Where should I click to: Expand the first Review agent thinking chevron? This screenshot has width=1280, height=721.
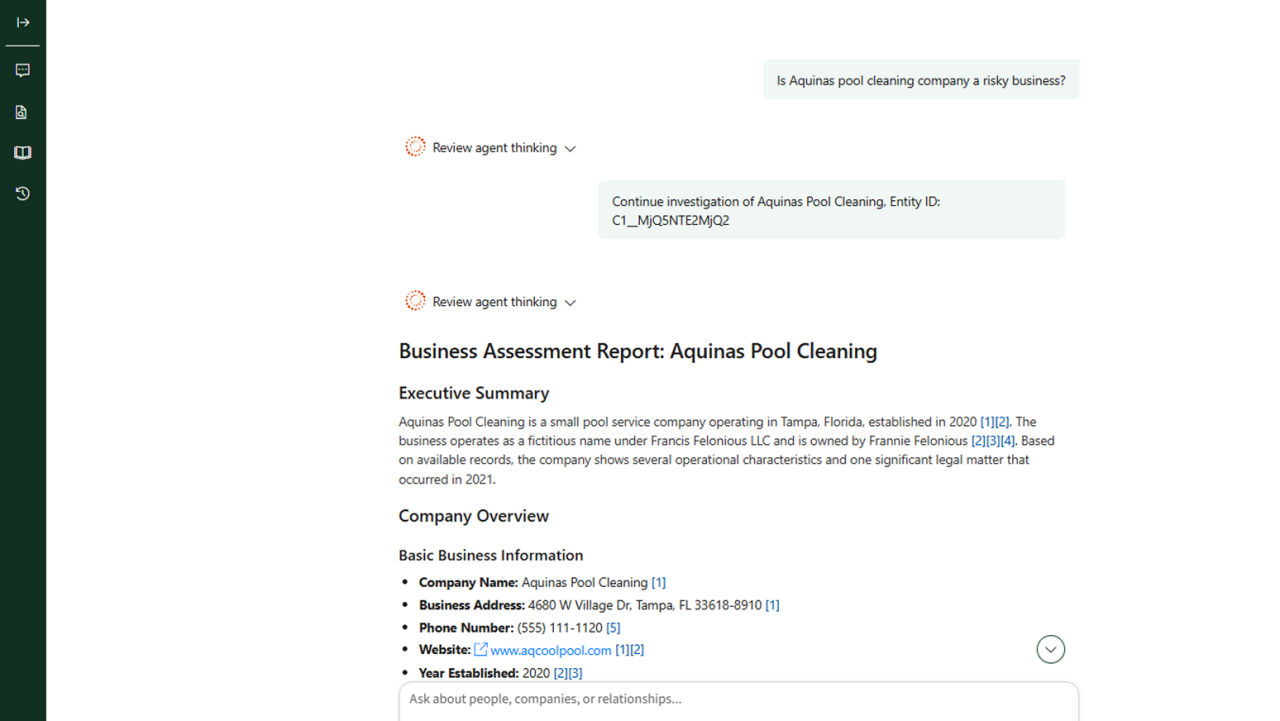(x=570, y=149)
